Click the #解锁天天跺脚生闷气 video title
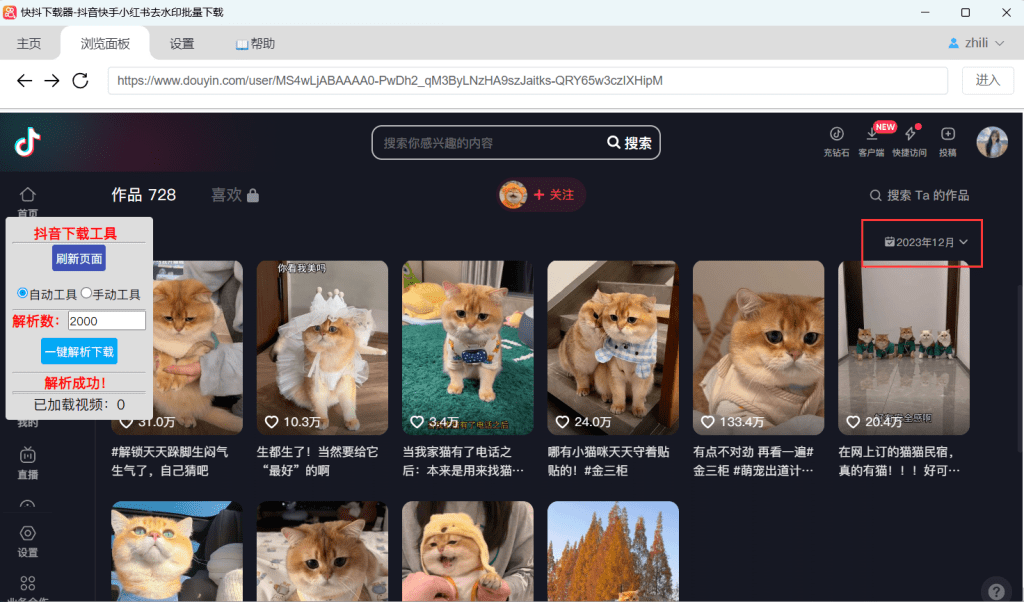The width and height of the screenshot is (1024, 602). (170, 461)
